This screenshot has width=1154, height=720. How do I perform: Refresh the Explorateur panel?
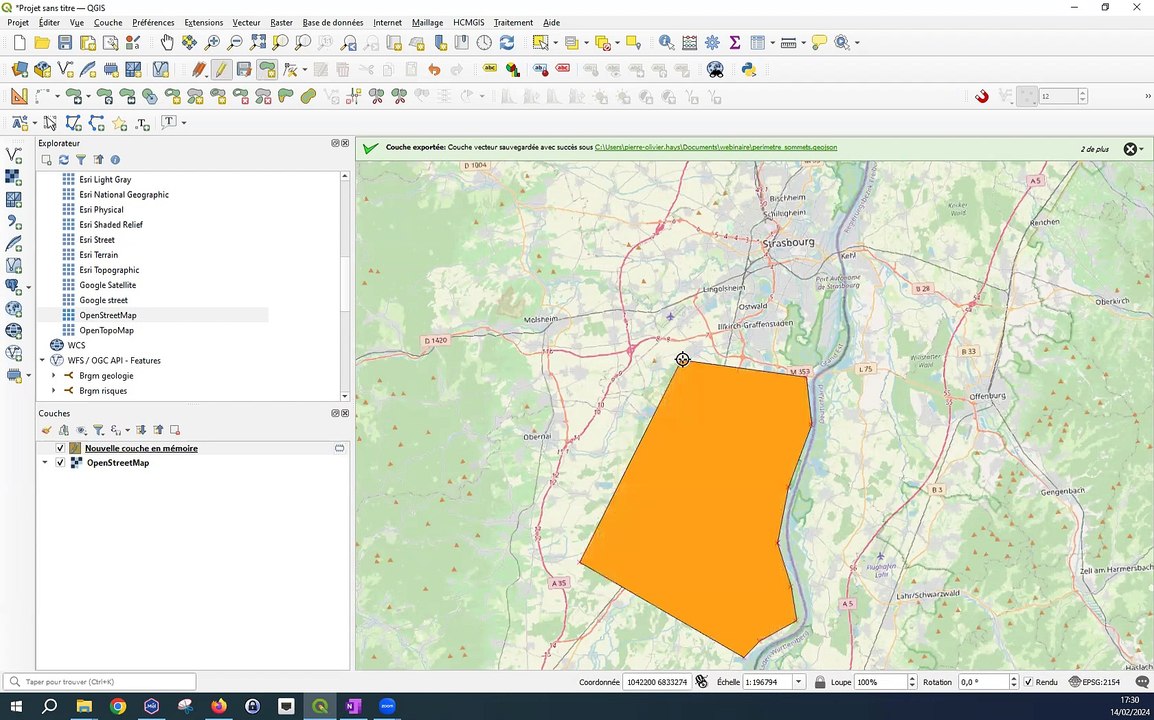click(x=63, y=160)
